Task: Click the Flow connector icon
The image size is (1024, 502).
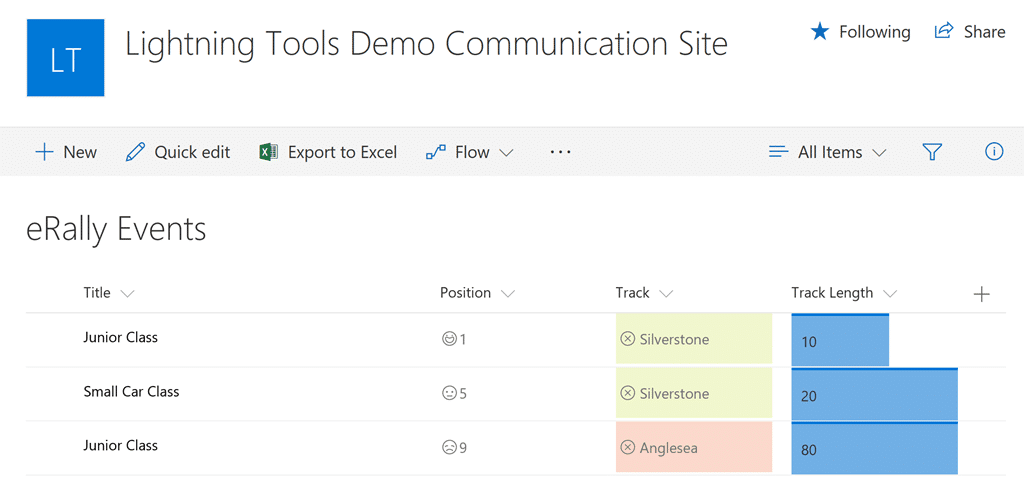Action: 436,152
